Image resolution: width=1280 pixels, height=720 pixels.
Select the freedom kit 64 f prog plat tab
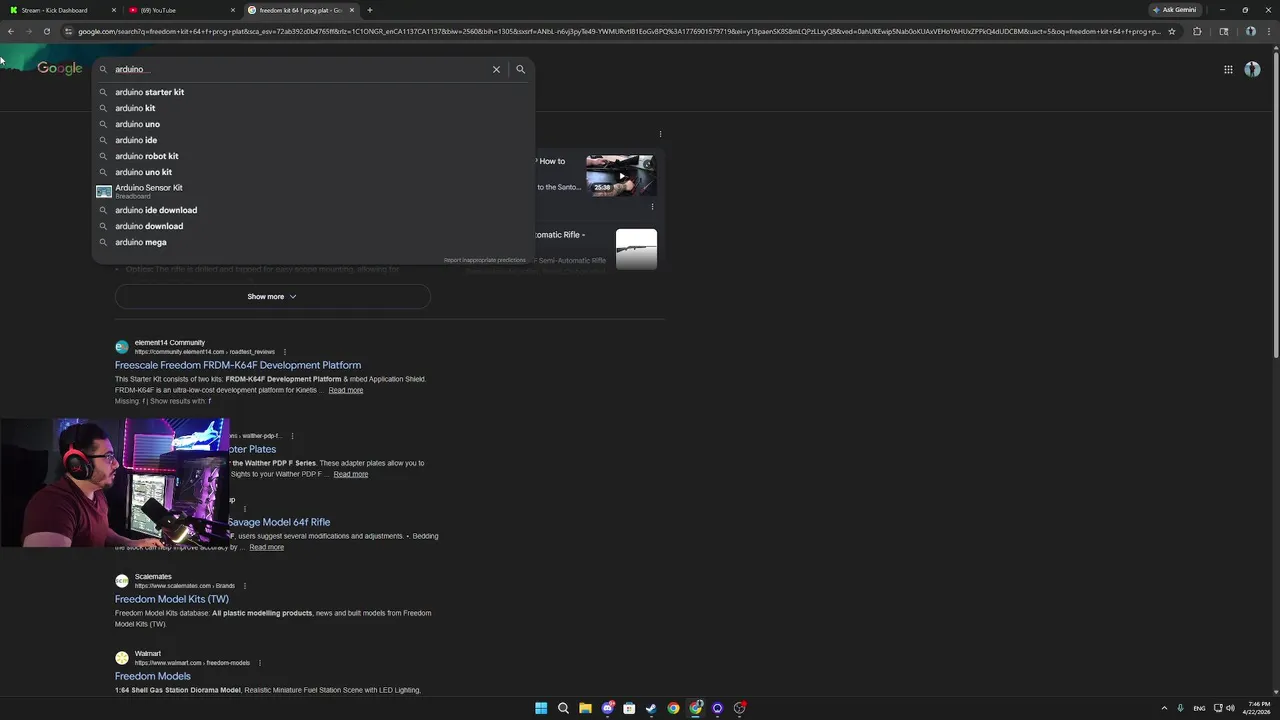click(x=300, y=10)
